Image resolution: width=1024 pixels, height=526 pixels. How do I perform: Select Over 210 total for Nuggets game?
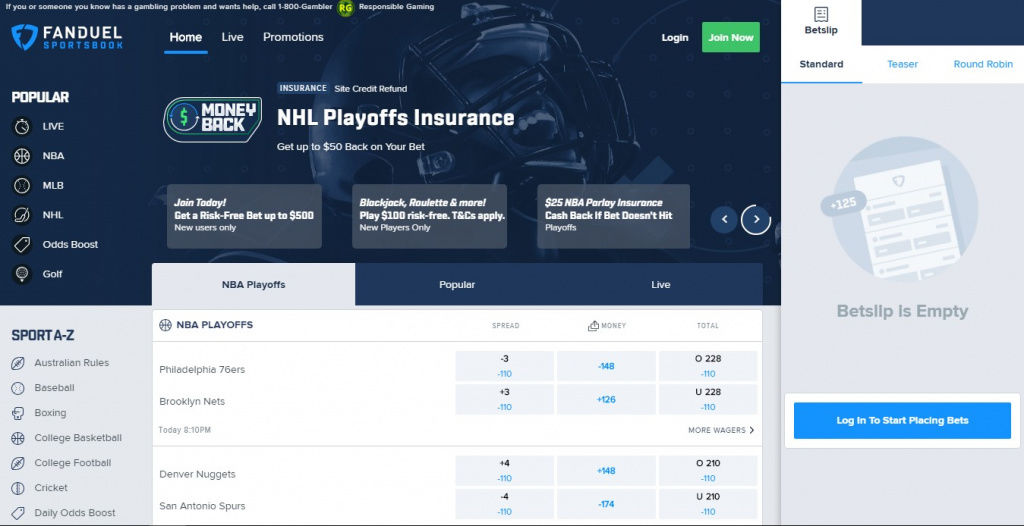pos(708,470)
